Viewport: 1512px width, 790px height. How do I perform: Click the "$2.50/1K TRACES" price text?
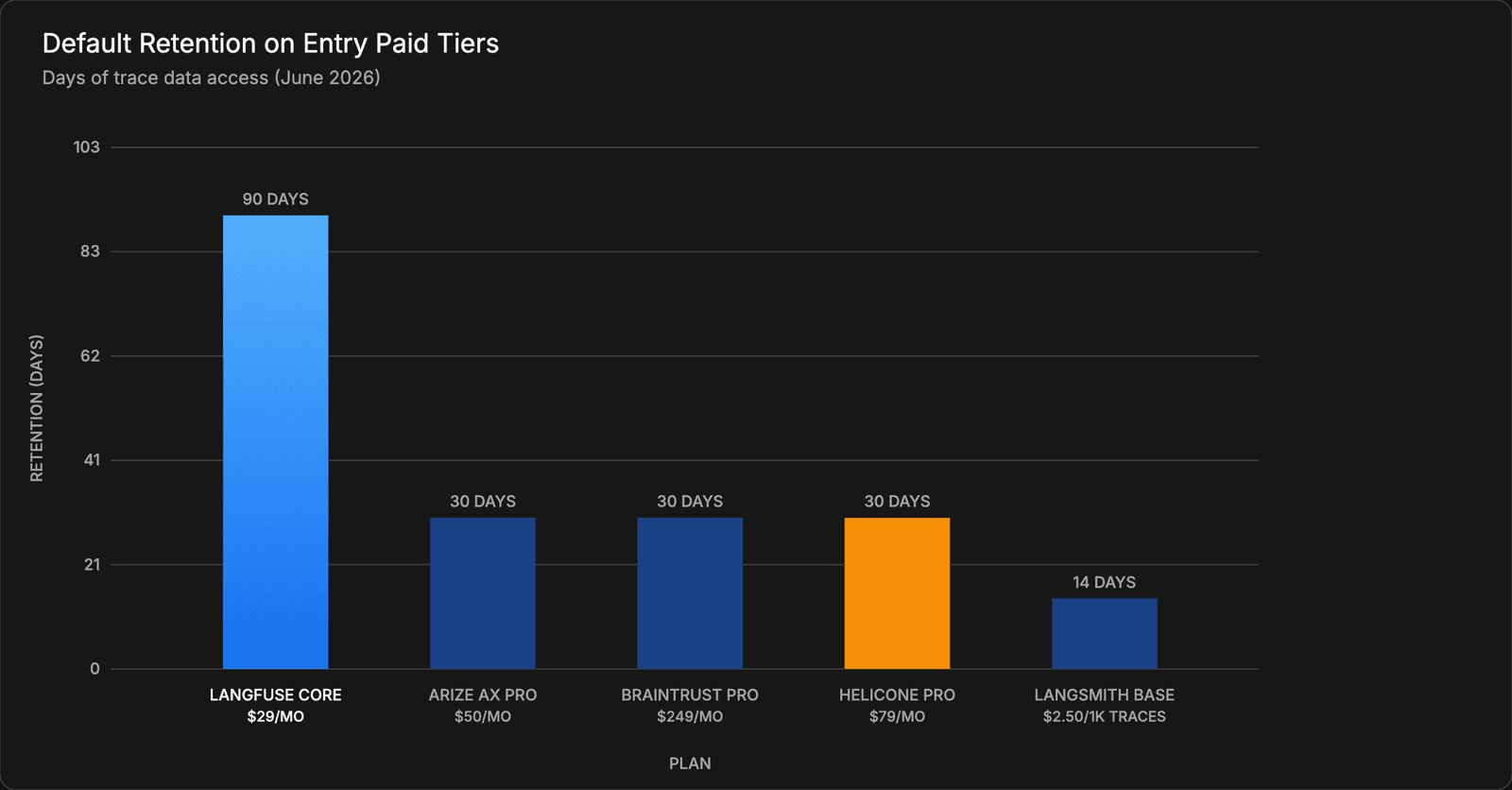coord(1105,716)
